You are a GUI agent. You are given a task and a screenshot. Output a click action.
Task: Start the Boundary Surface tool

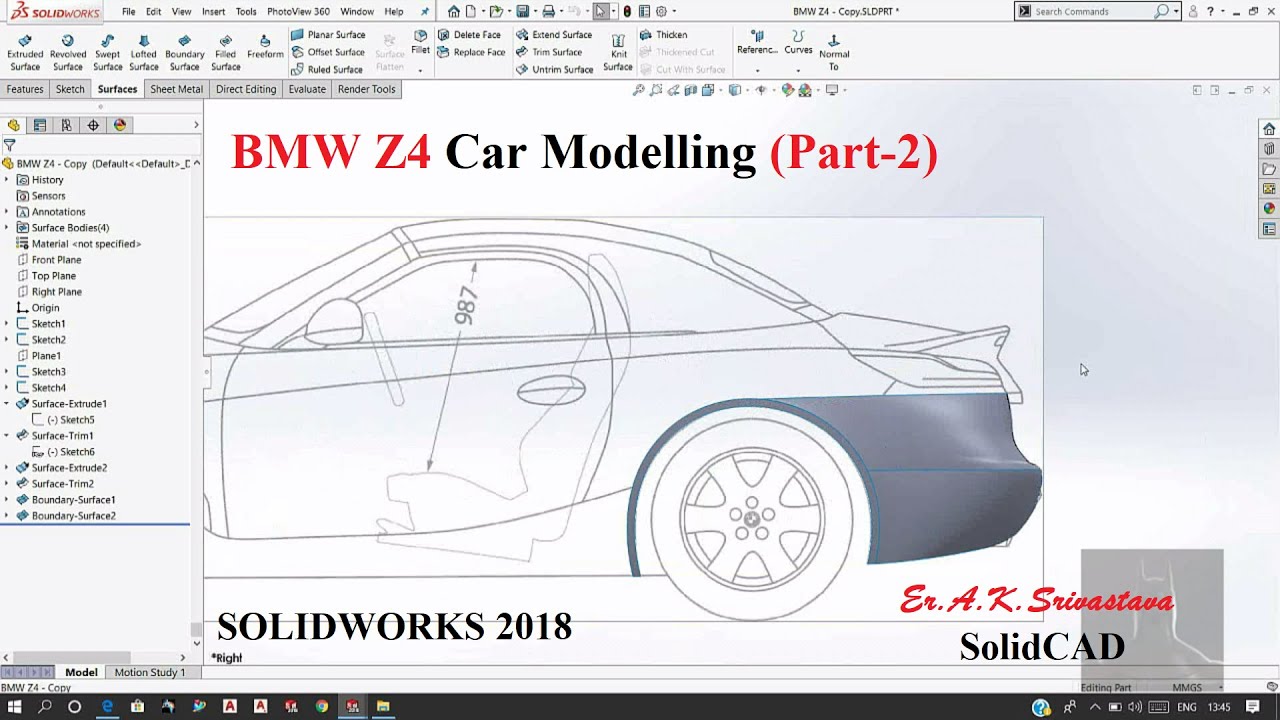(185, 53)
